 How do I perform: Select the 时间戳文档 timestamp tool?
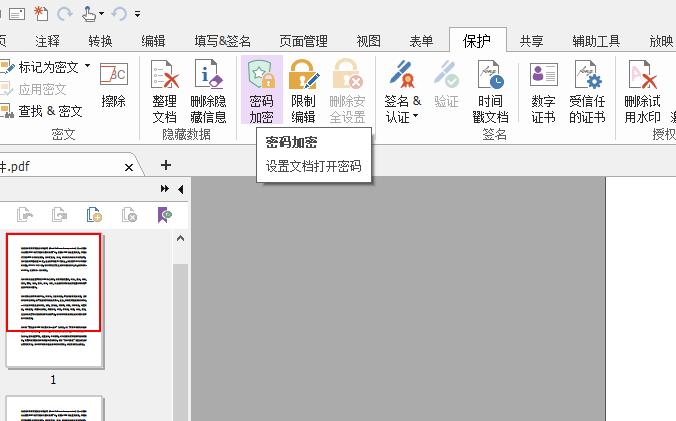[x=490, y=90]
